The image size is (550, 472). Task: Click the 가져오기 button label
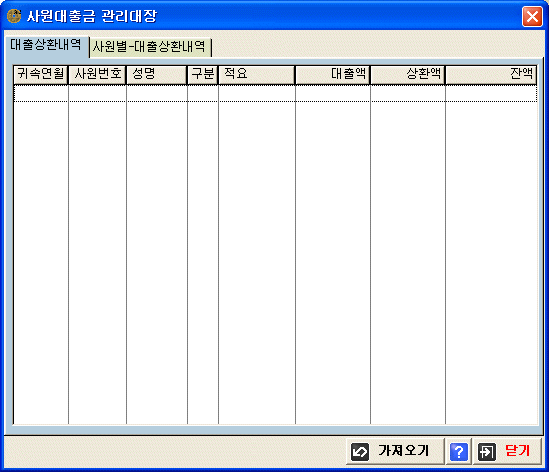click(x=404, y=451)
